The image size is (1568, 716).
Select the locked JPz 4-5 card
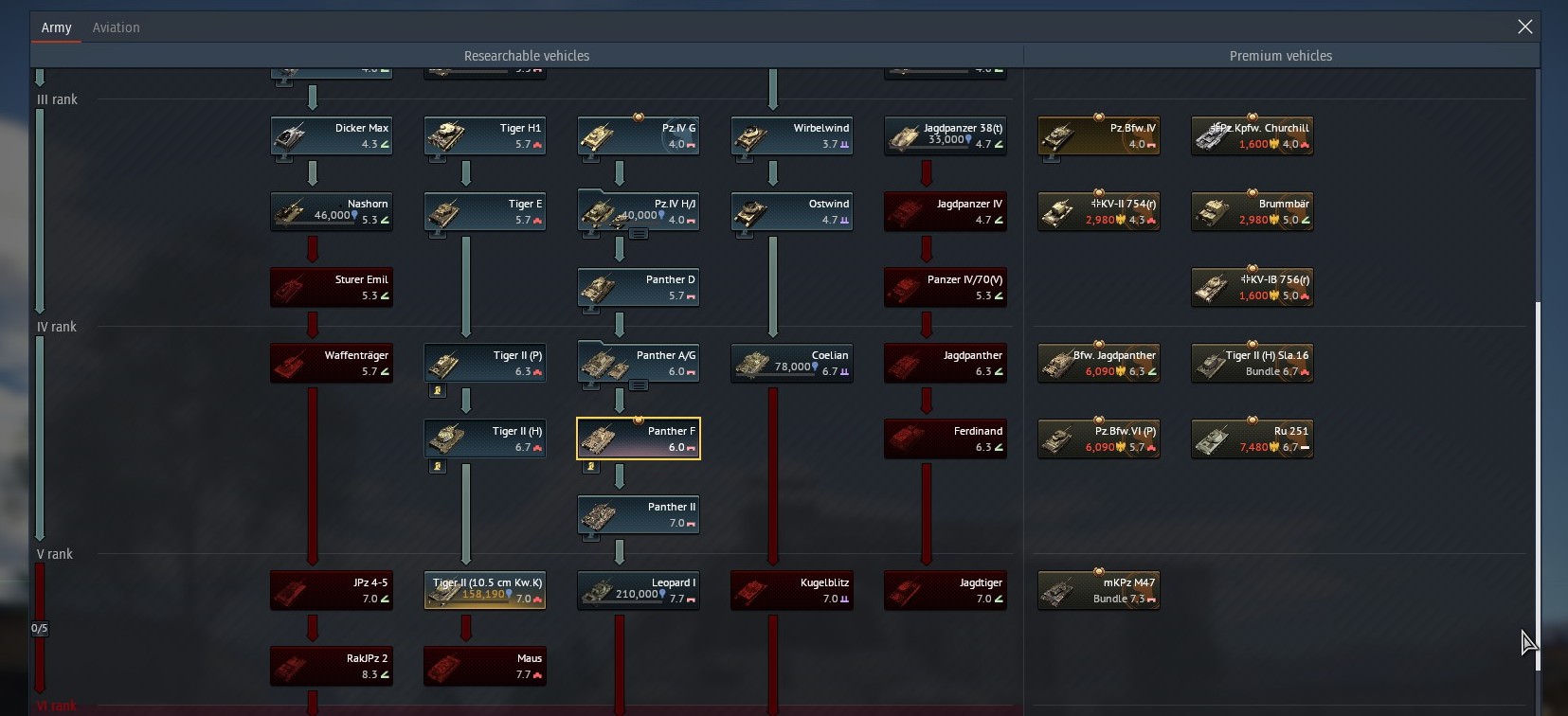point(332,590)
